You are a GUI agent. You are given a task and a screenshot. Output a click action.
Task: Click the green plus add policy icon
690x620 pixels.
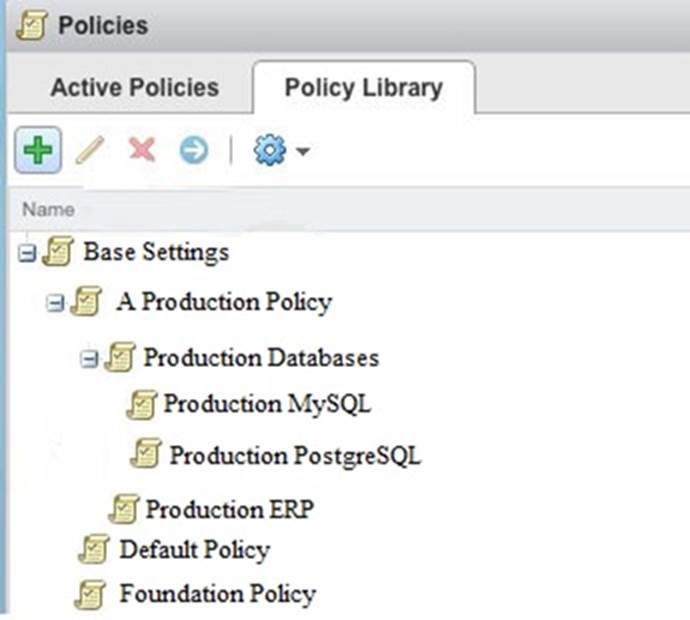[x=38, y=151]
